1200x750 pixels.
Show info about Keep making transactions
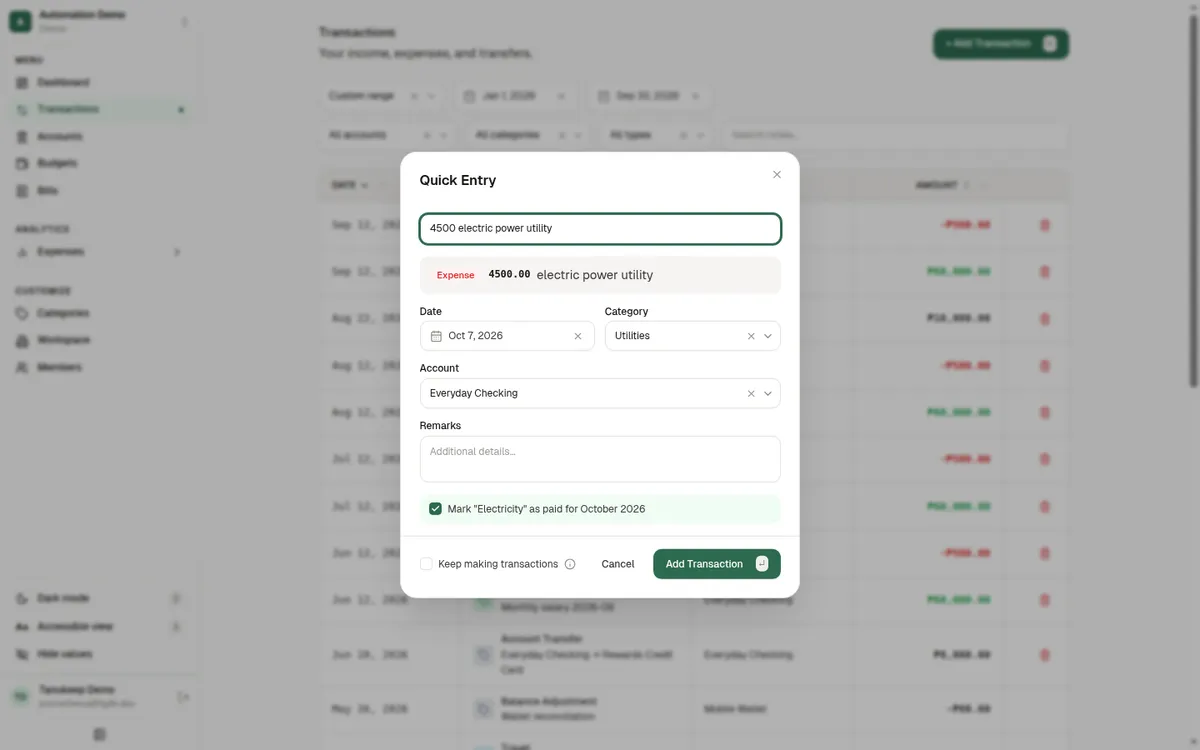(570, 564)
